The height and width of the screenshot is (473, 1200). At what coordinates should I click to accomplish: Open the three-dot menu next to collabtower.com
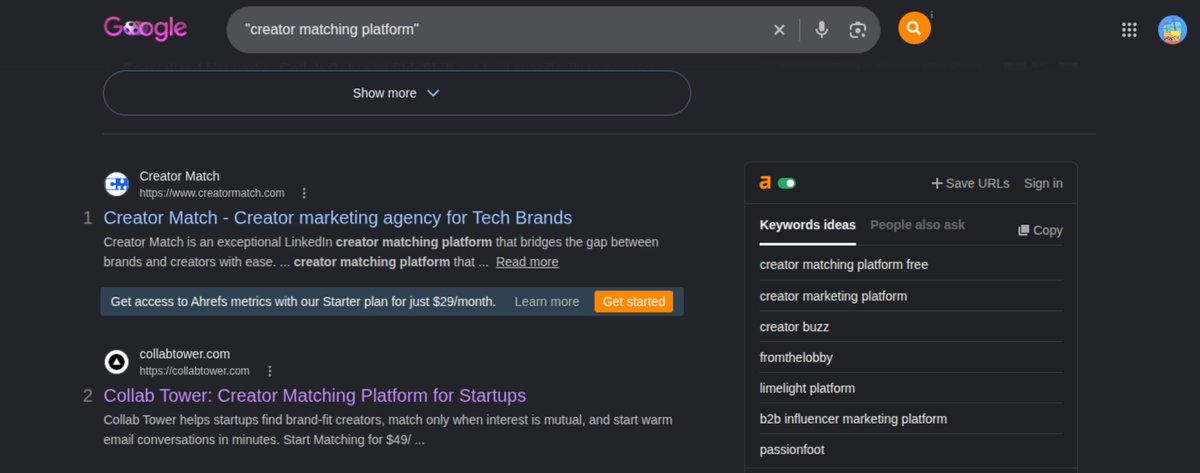269,370
